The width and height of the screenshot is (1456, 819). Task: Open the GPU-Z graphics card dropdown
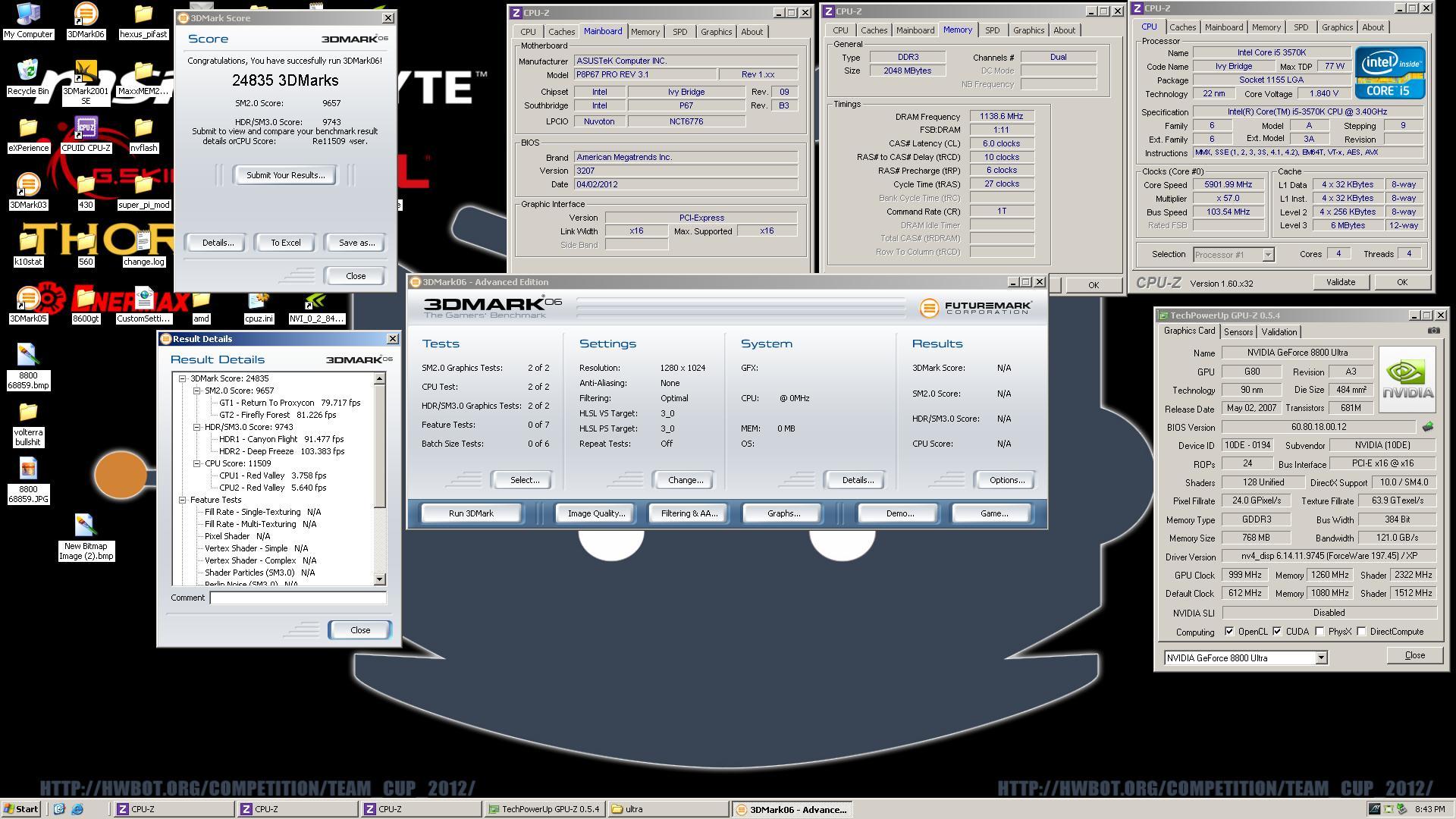click(x=1321, y=657)
